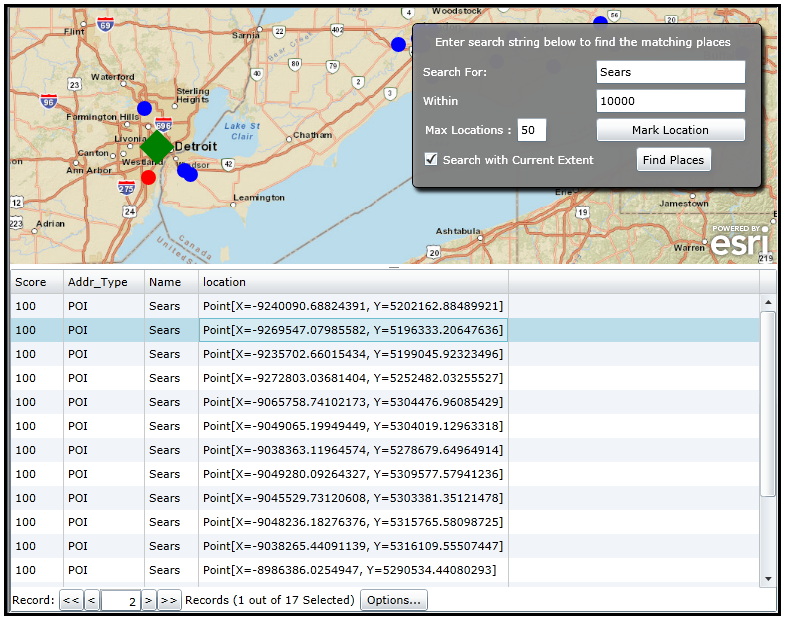The image size is (785, 619).
Task: Click the esri logo on the map
Action: pos(739,241)
